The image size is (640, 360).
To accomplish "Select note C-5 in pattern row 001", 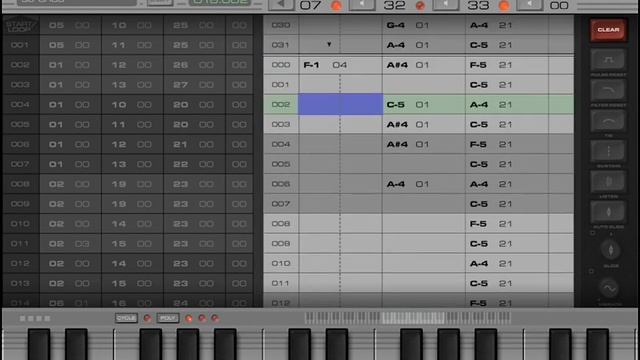I will point(479,85).
